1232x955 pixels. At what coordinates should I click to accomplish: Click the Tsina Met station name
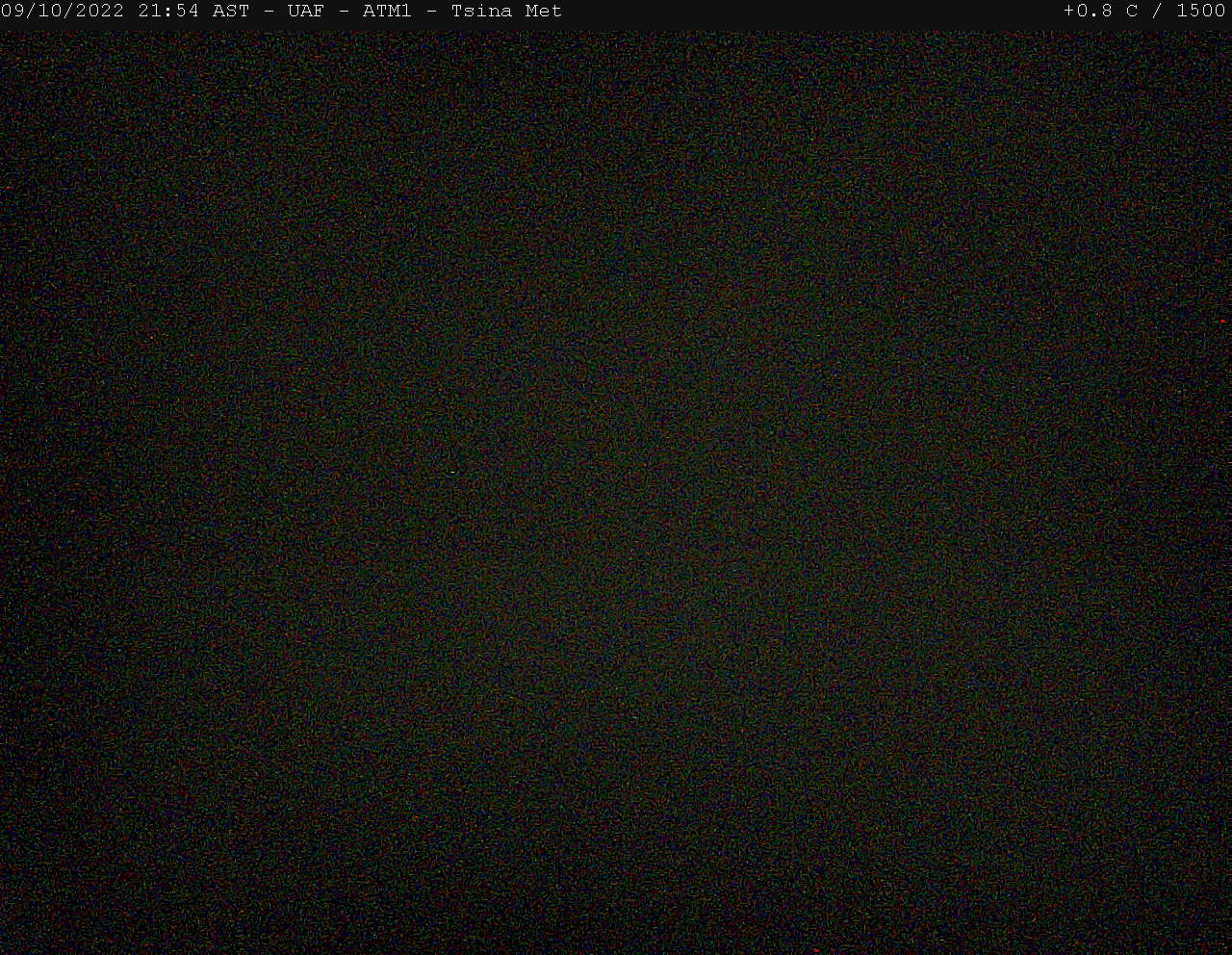(506, 12)
